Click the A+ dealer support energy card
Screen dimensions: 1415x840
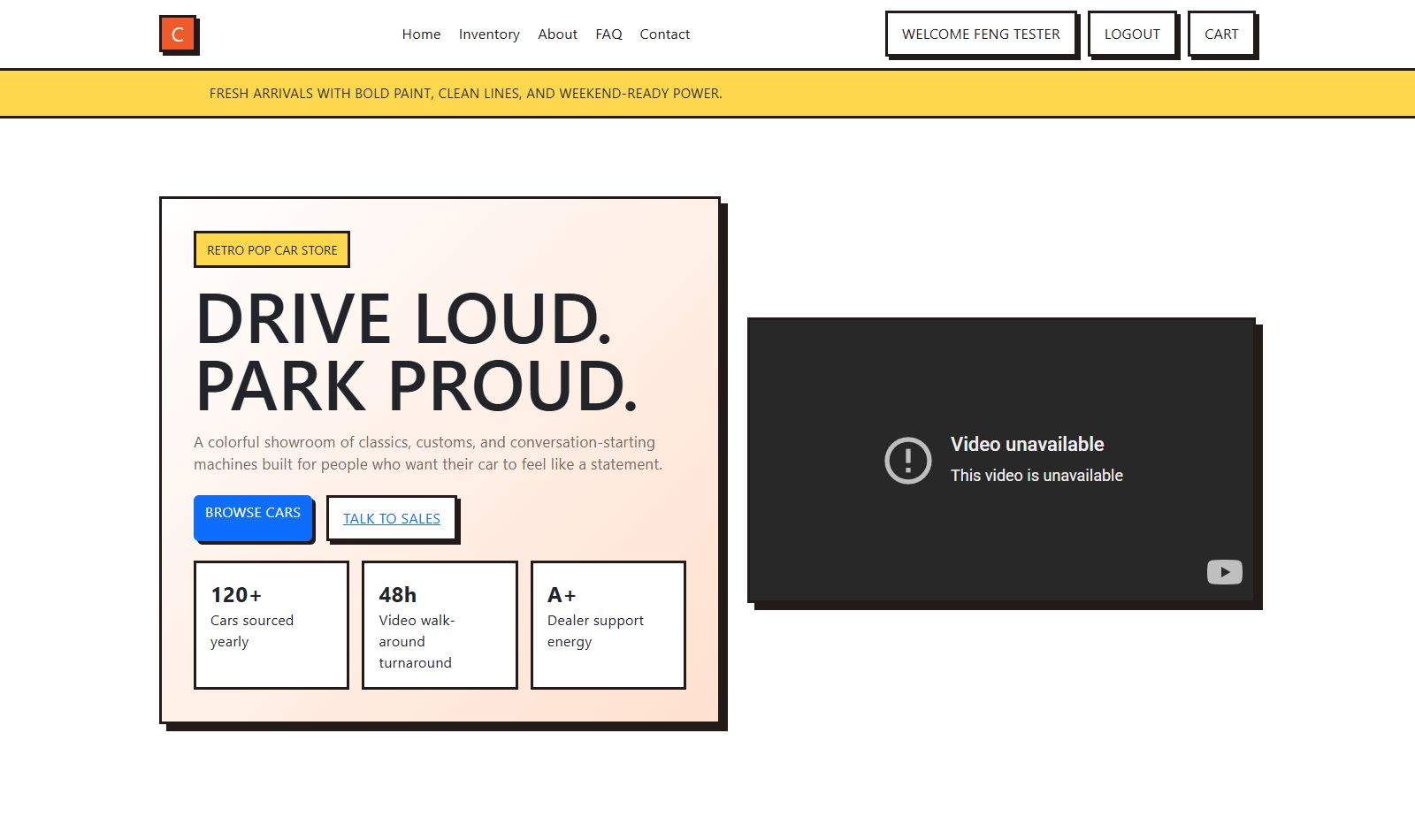click(x=608, y=624)
